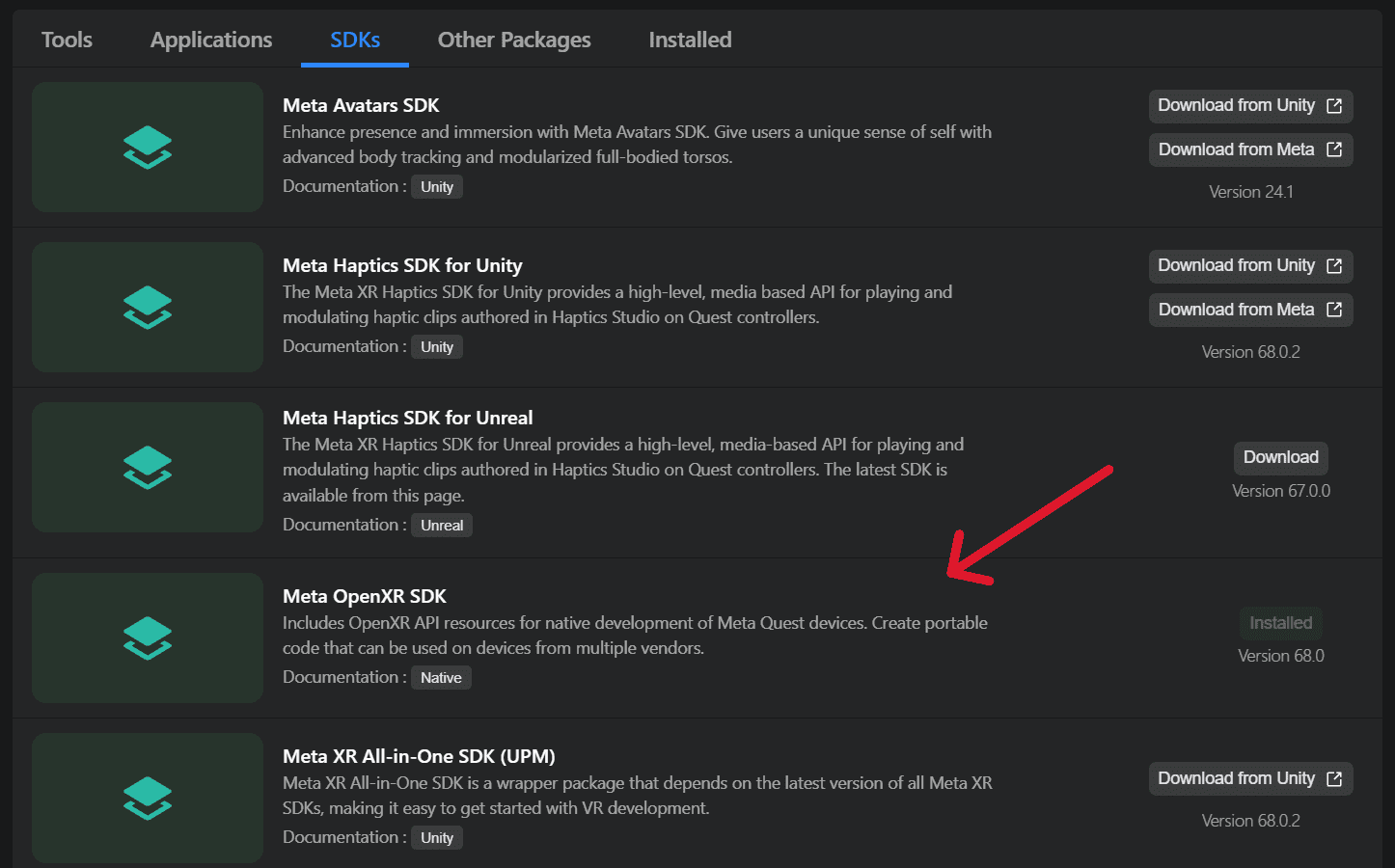Screen dimensions: 1395x868
Task: Open Unity documentation for Meta Haptics SDK
Action: [x=437, y=347]
